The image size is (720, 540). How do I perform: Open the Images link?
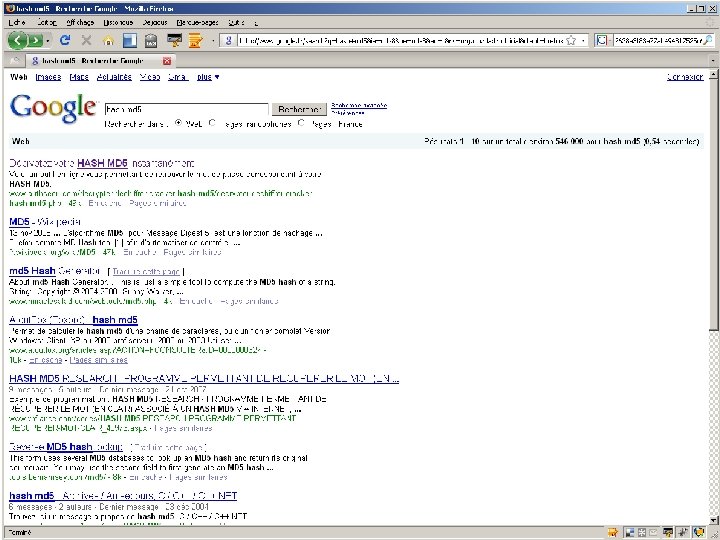(48, 77)
